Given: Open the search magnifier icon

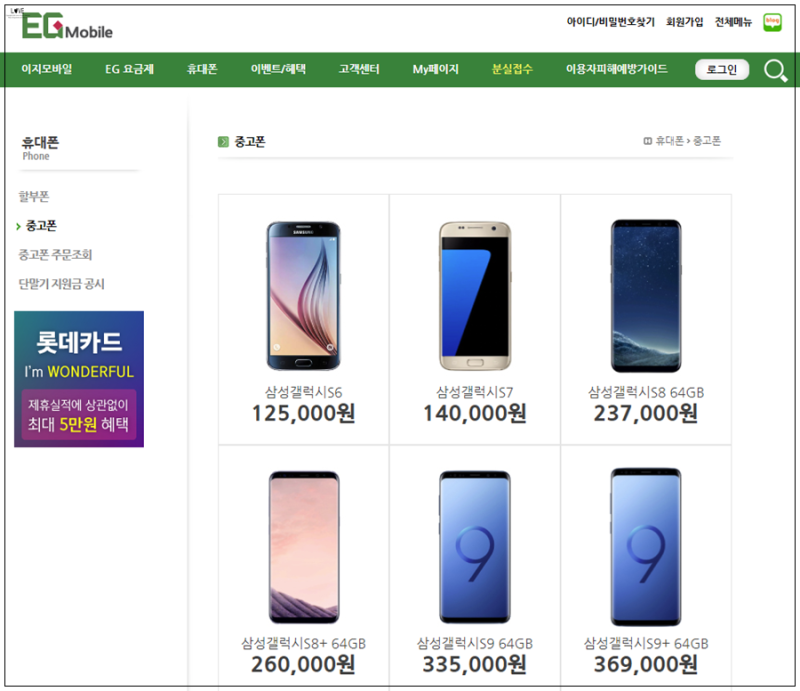Looking at the screenshot, I should point(776,70).
